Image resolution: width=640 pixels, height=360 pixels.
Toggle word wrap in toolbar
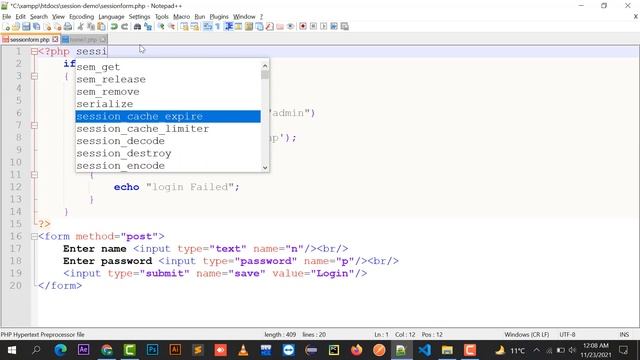click(207, 27)
